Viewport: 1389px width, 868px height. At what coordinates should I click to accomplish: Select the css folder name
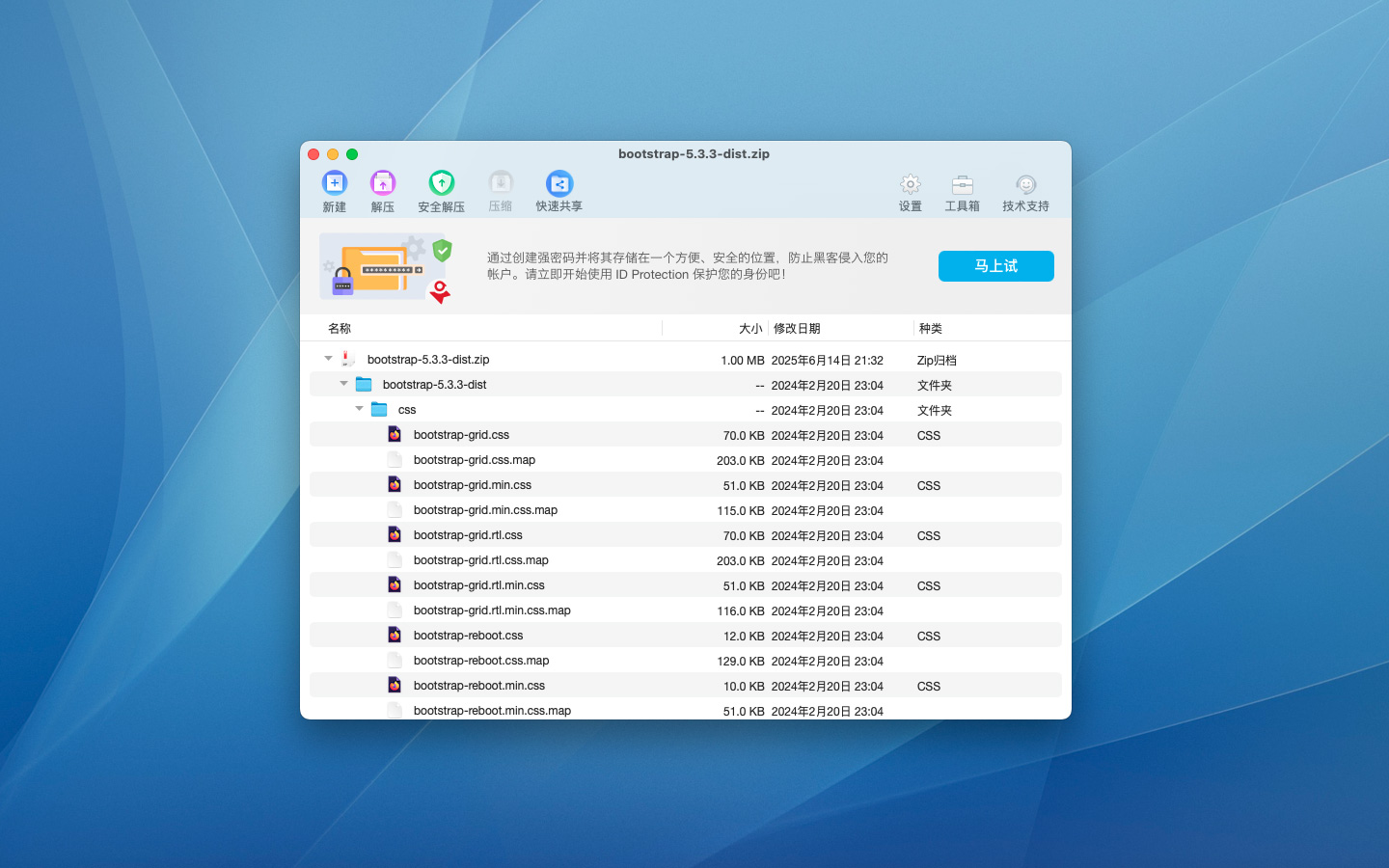[x=407, y=410]
